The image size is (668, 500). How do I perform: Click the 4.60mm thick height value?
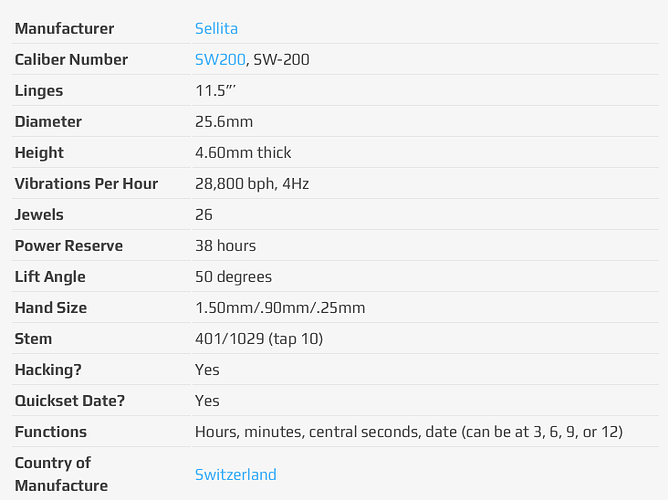click(x=243, y=152)
